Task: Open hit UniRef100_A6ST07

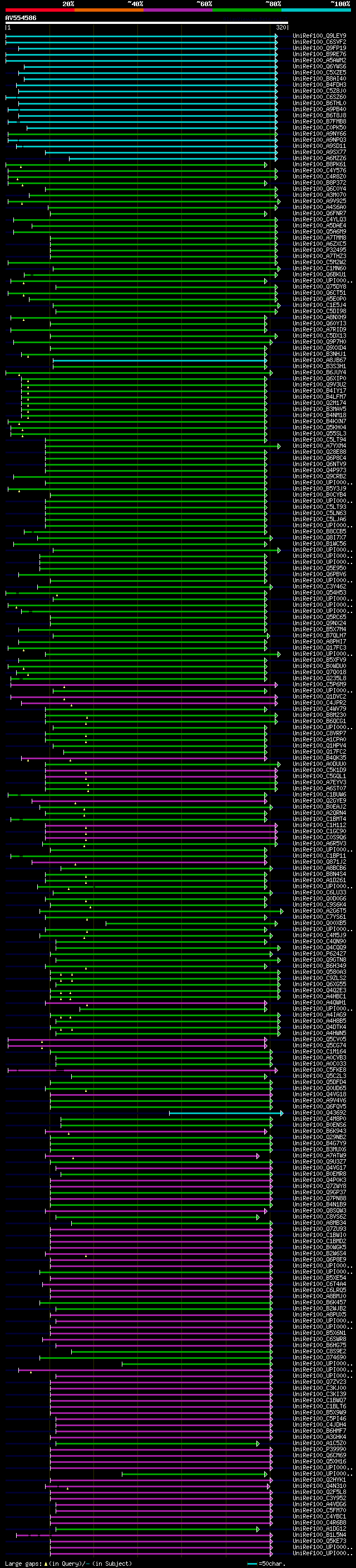Action: point(319,788)
